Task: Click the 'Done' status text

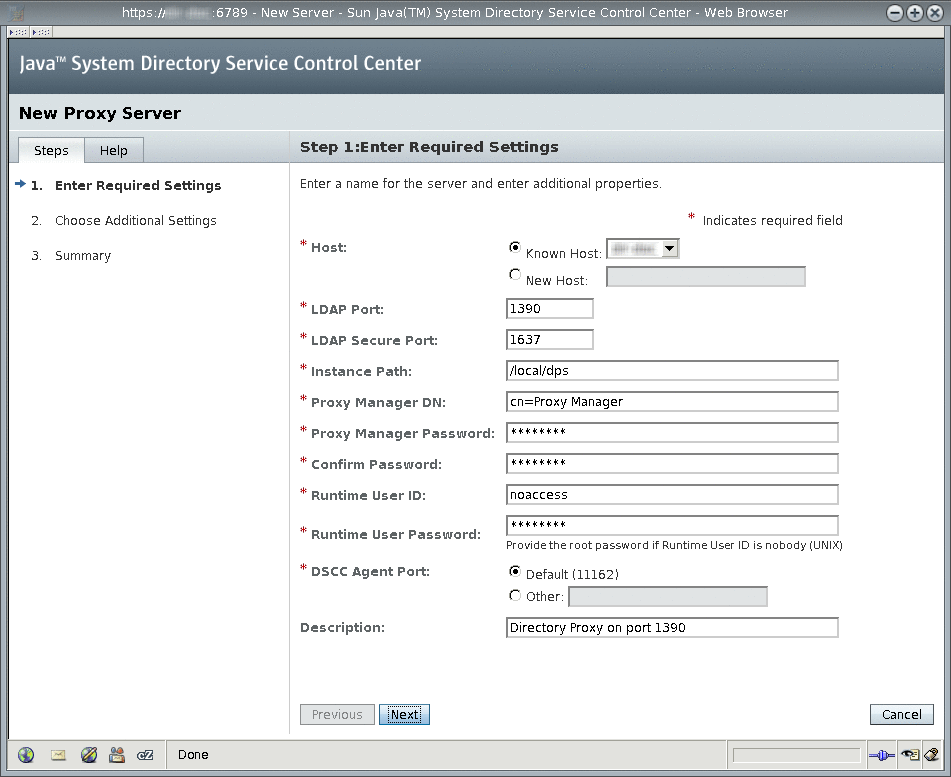Action: (x=193, y=755)
